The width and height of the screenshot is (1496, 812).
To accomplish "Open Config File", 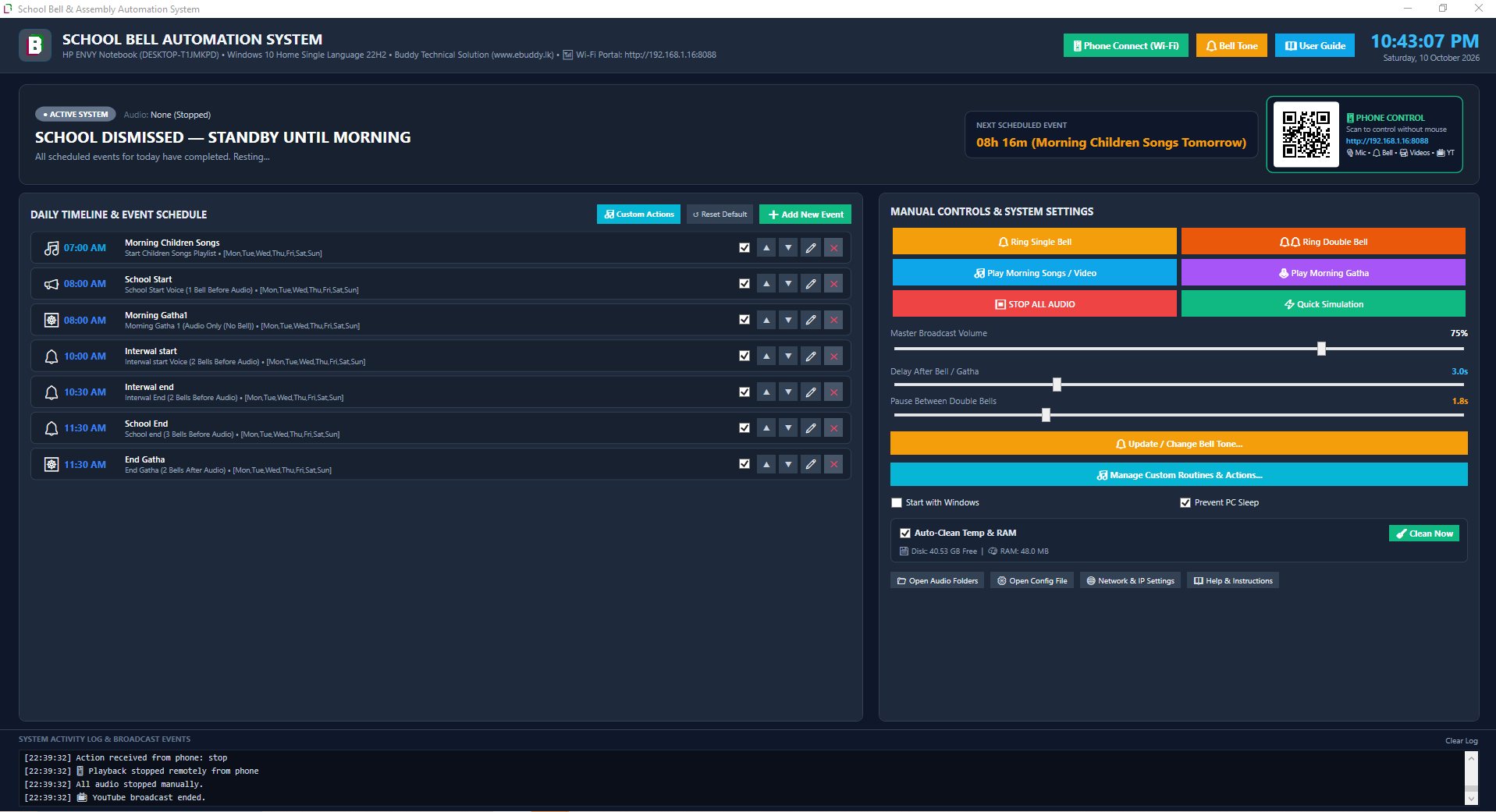I will [x=1032, y=581].
